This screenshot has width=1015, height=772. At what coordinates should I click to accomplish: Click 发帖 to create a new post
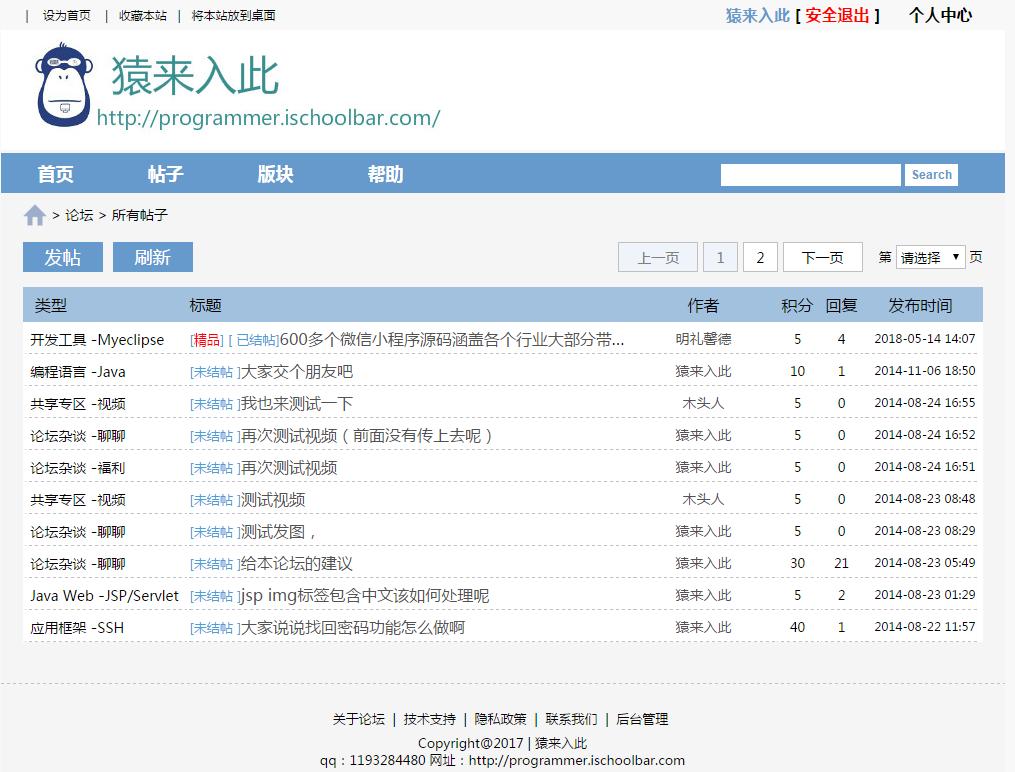[62, 257]
